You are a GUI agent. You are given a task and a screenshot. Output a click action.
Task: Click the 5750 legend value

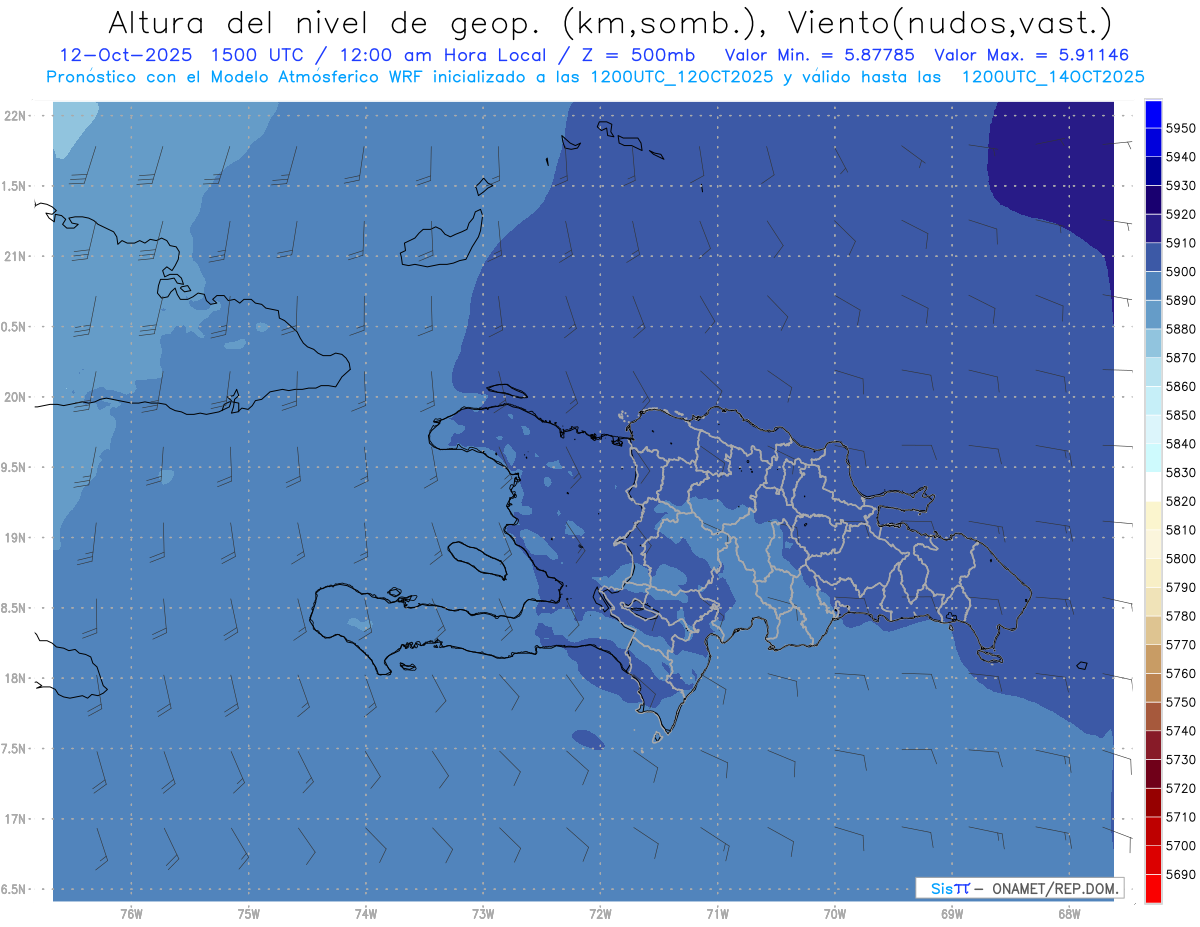[x=1180, y=702]
